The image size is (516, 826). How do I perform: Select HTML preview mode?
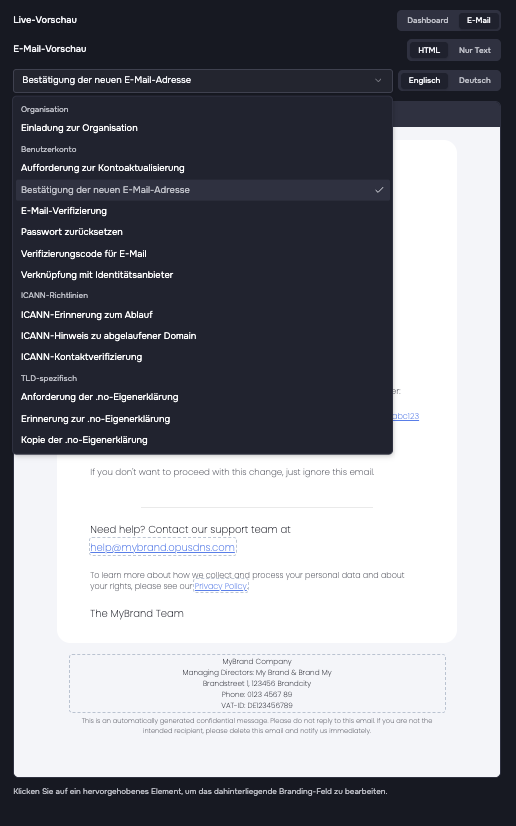coord(429,51)
